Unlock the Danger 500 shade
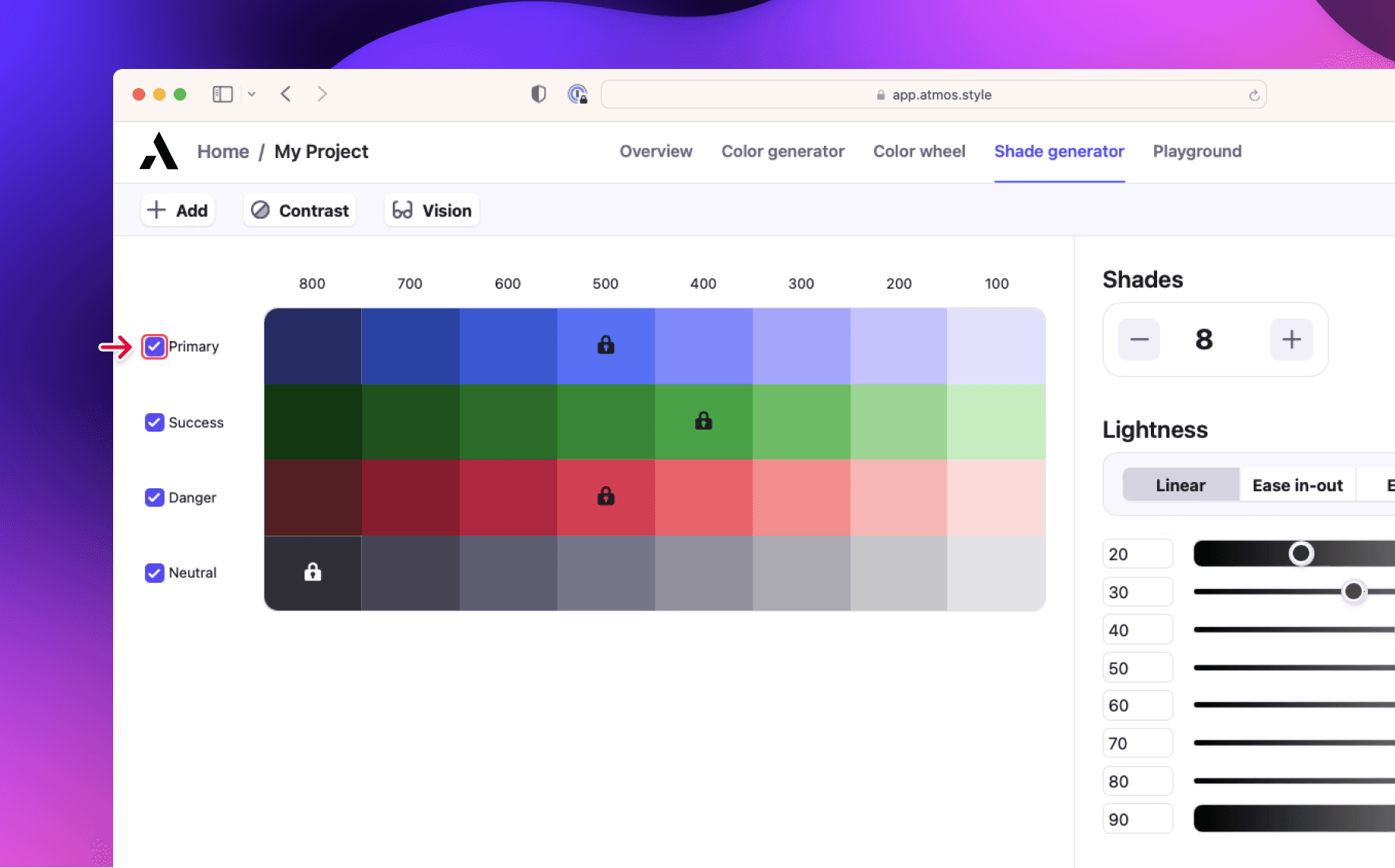Screen dimensions: 1395x868 605,497
